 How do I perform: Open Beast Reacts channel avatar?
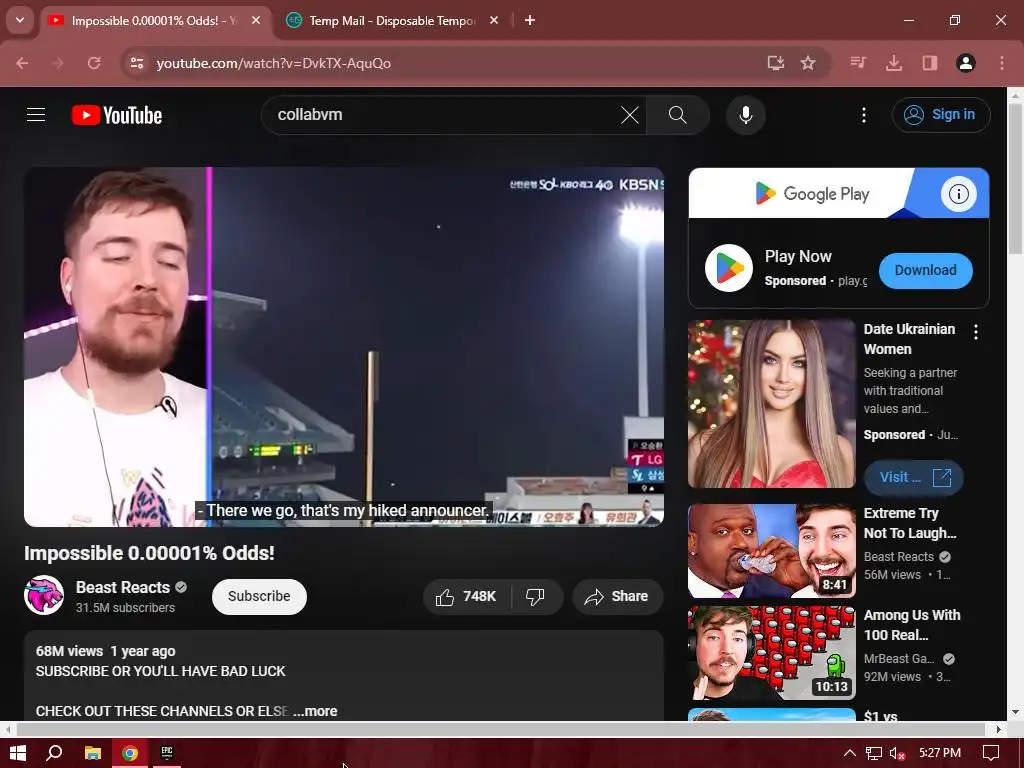pyautogui.click(x=44, y=595)
